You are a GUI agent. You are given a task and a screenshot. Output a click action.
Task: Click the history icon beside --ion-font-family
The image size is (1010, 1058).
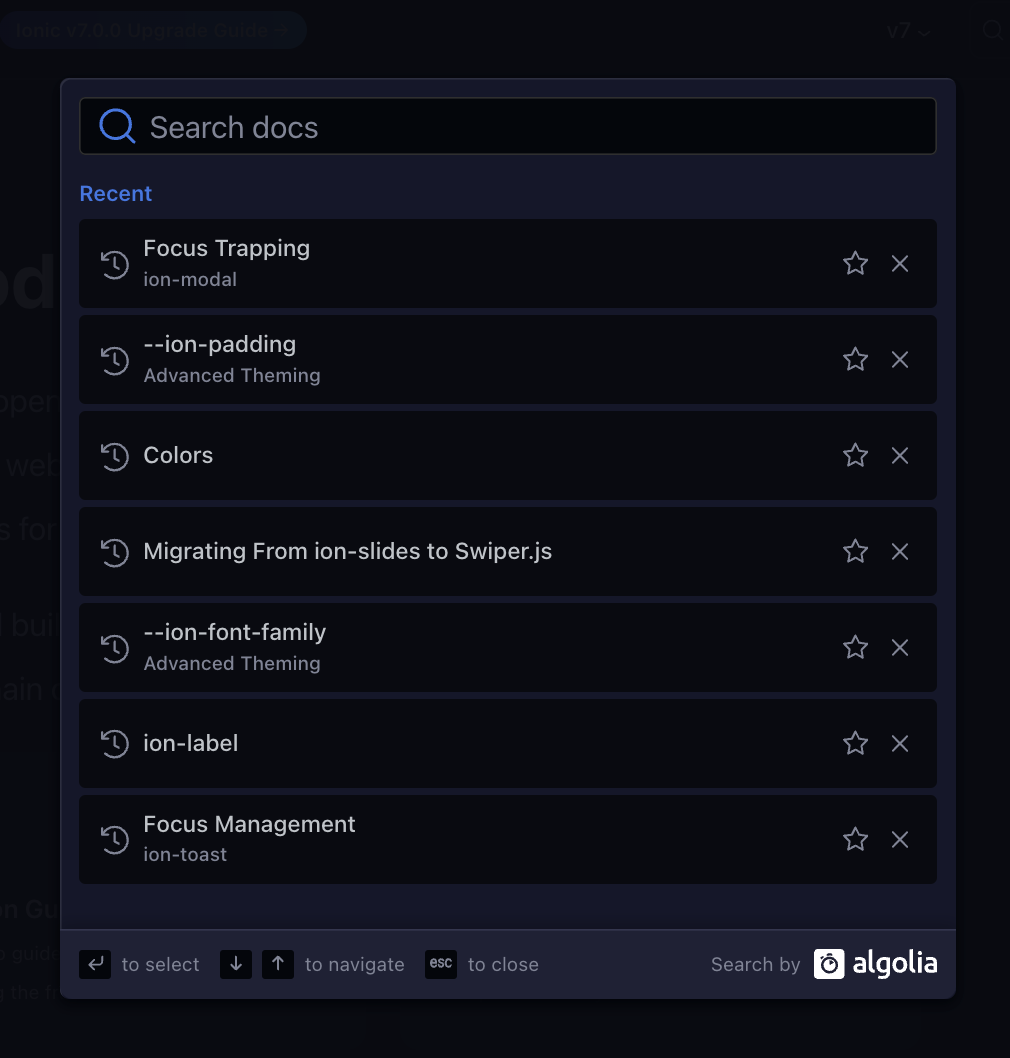click(114, 647)
